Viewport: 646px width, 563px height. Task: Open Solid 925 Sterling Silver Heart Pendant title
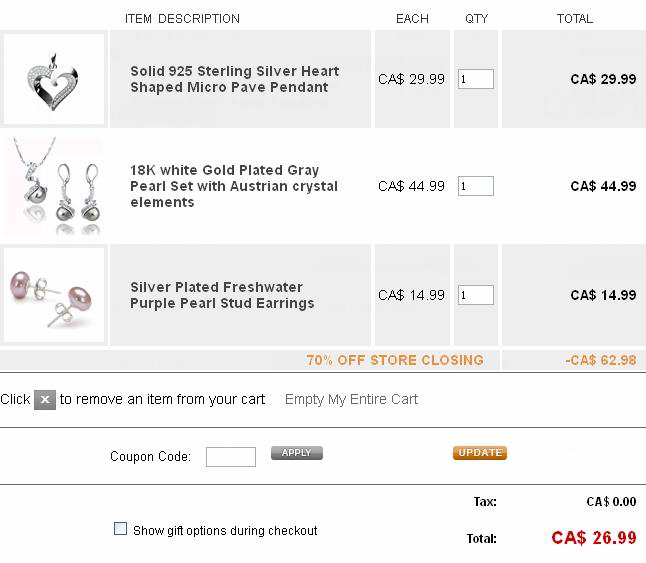click(234, 79)
